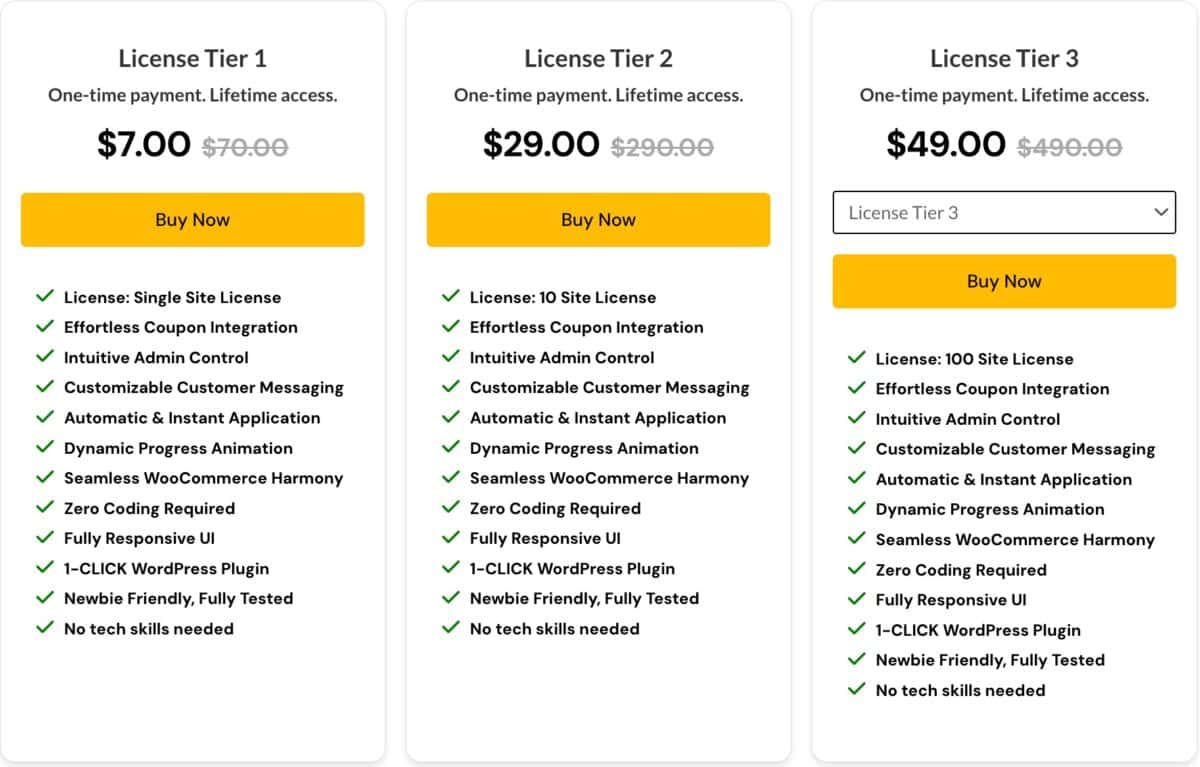
Task: Click Tier 2 Dynamic Progress Animation checkmark
Action: click(451, 448)
